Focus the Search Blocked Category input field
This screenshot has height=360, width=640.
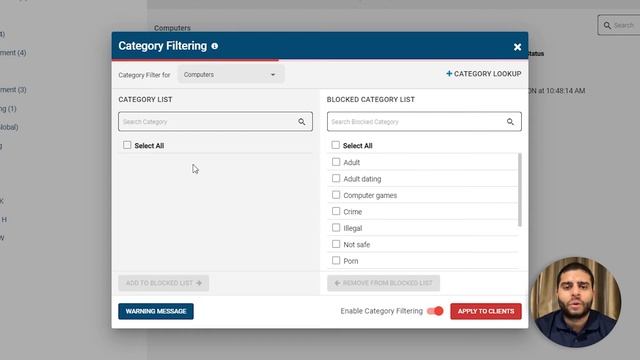(424, 122)
